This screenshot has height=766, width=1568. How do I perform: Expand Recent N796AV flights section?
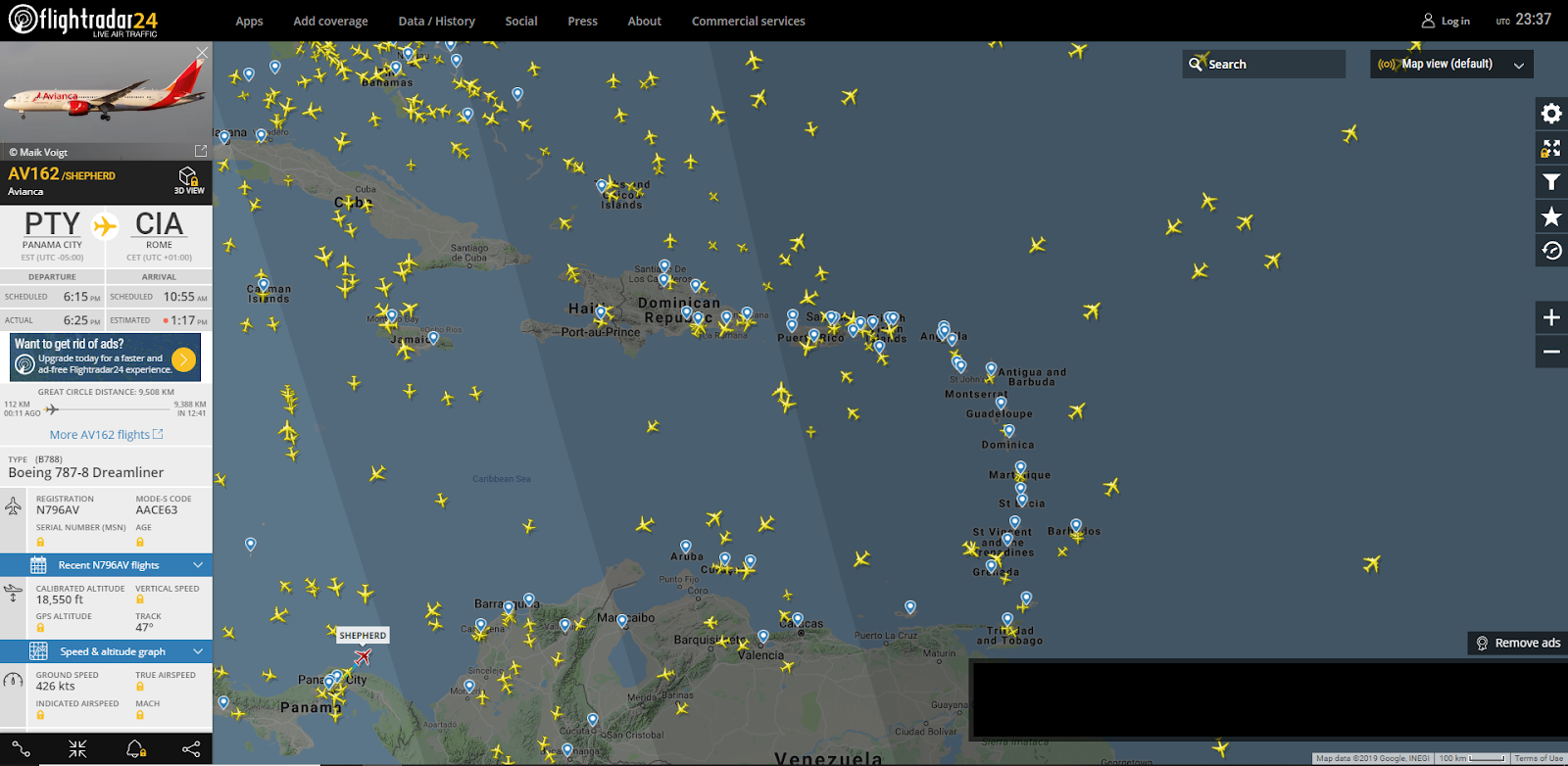coord(106,565)
